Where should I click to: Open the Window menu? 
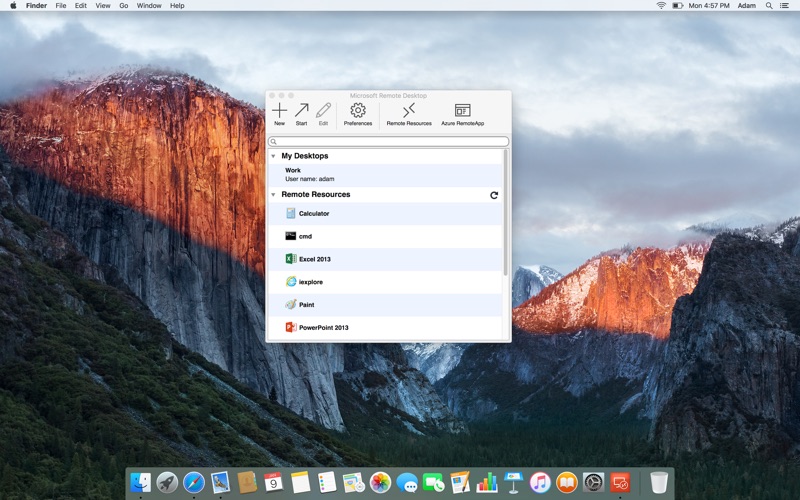(149, 5)
